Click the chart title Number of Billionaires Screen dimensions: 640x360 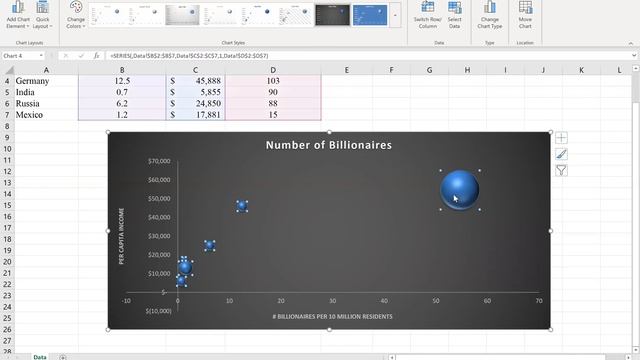click(329, 145)
